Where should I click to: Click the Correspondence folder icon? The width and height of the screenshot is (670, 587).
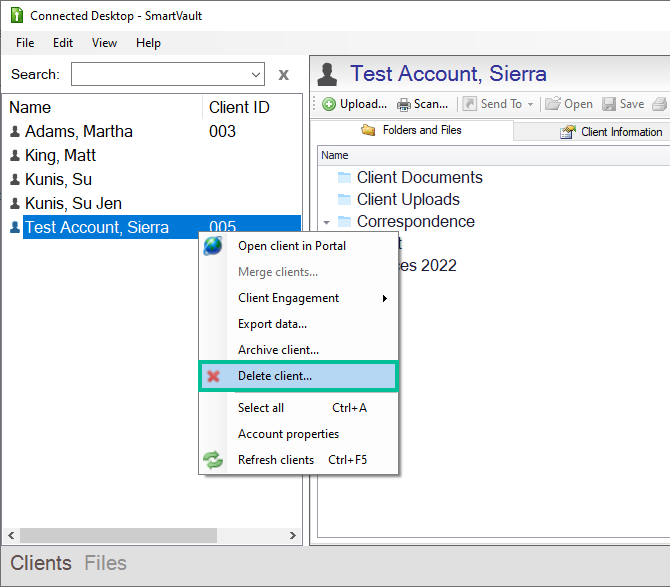[344, 221]
